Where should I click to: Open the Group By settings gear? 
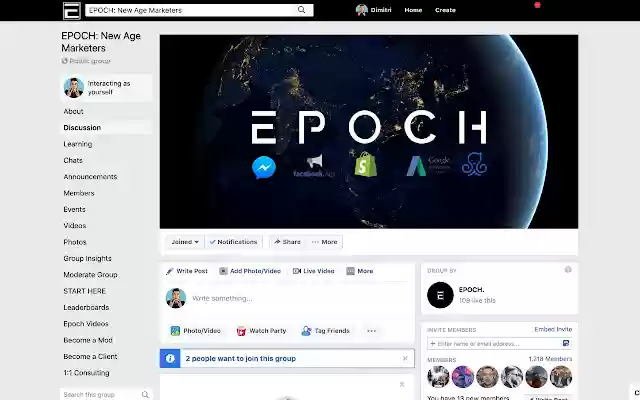click(x=568, y=269)
